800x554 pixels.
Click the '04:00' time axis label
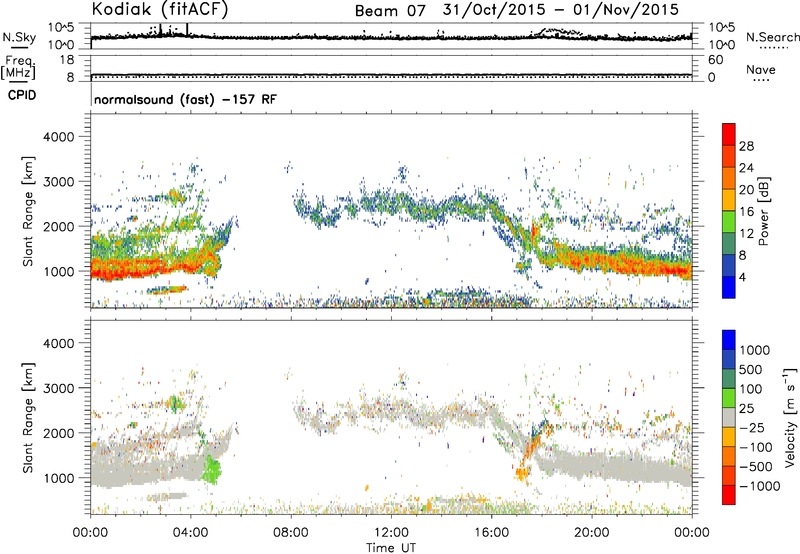[190, 533]
